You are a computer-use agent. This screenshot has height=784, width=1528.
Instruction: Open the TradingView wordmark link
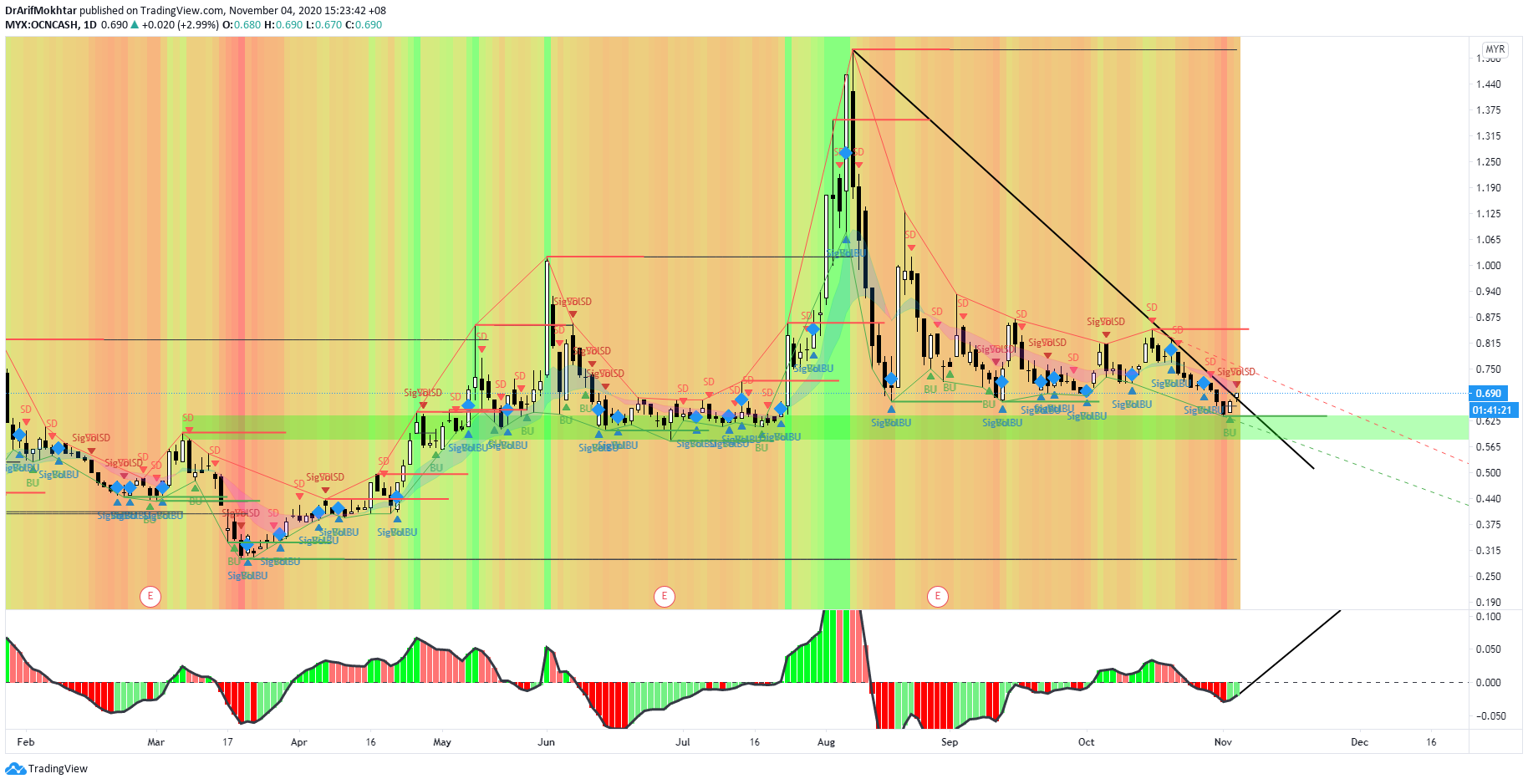(x=58, y=769)
